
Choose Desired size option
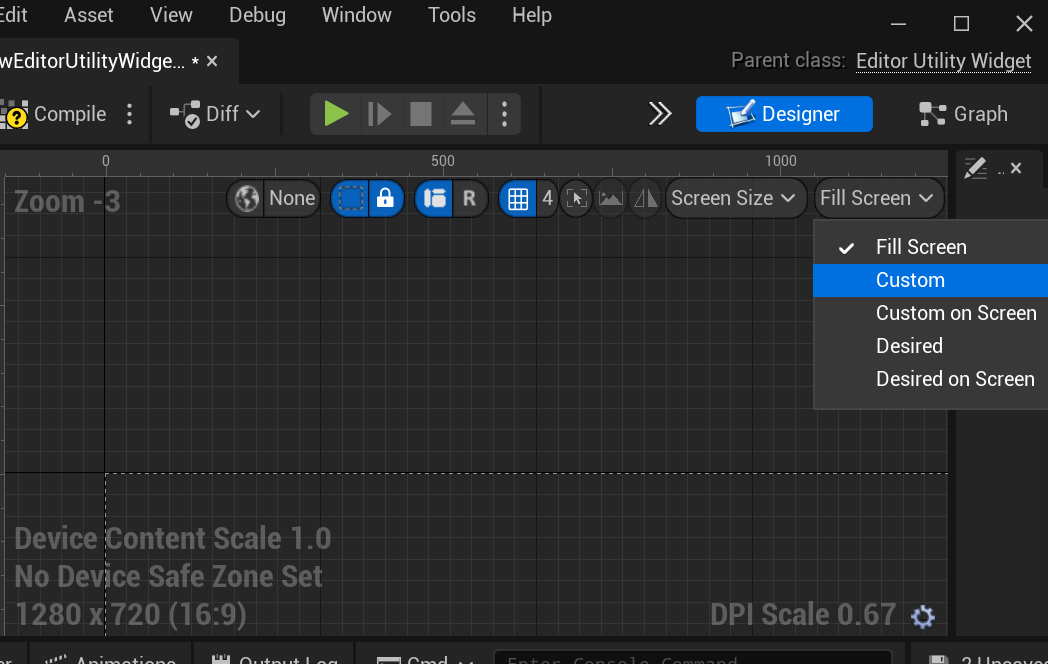[x=930, y=346]
